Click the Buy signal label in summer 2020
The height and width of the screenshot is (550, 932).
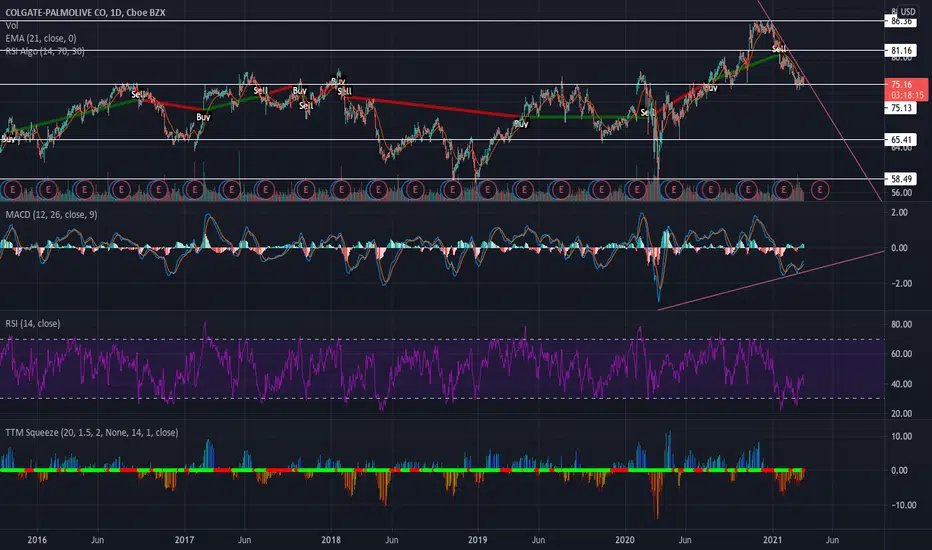pos(710,88)
